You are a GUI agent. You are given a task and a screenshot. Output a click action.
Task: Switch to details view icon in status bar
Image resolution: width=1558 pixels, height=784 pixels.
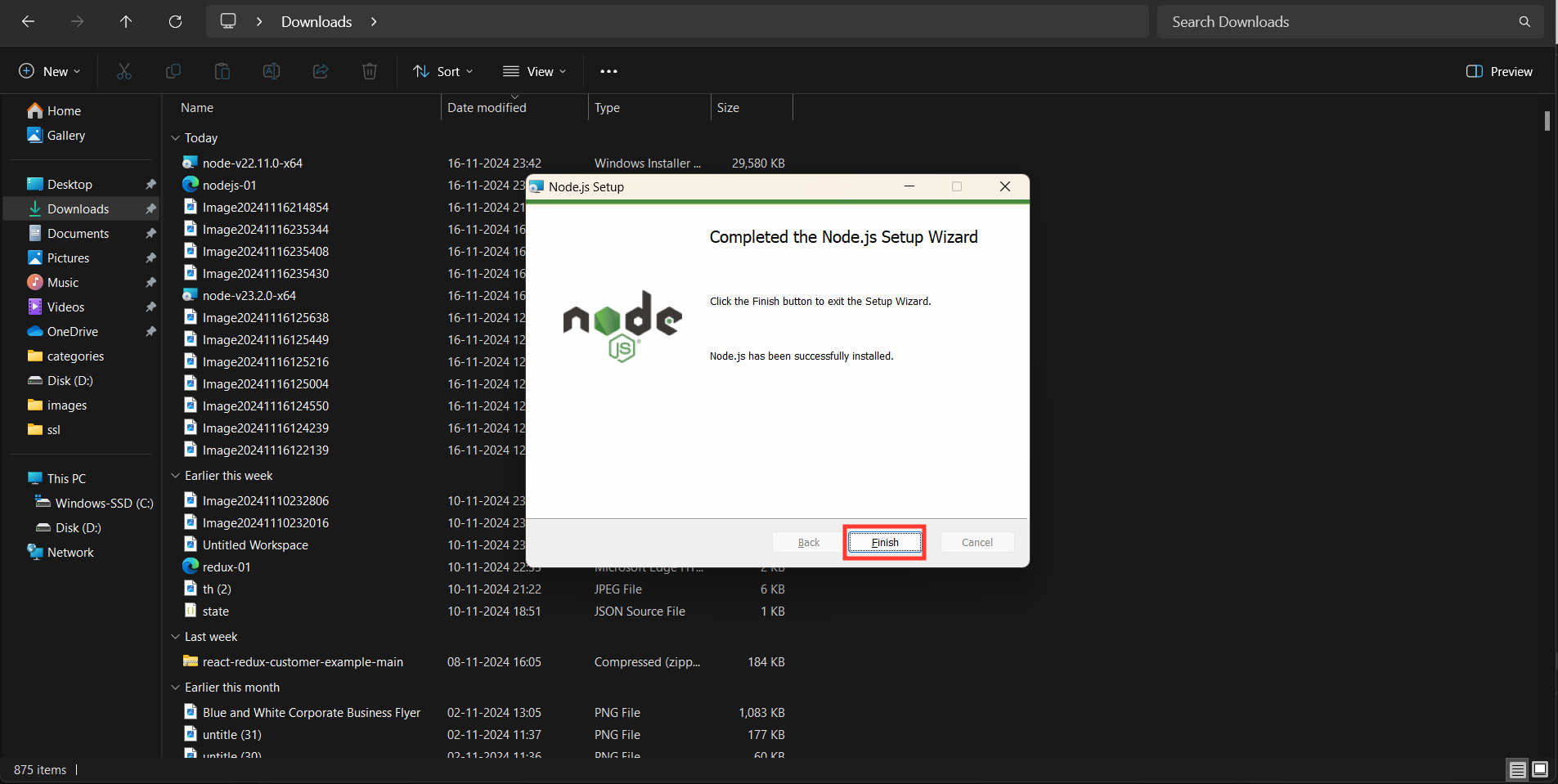[1517, 769]
